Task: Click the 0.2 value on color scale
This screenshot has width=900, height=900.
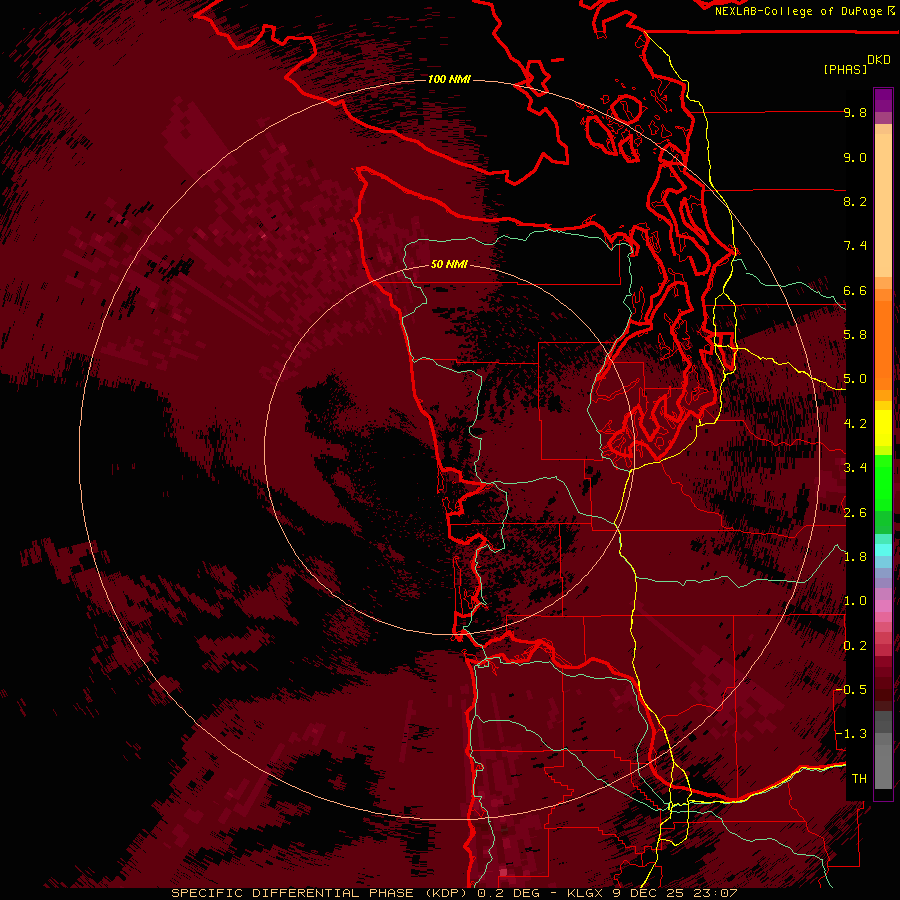Action: pos(855,646)
